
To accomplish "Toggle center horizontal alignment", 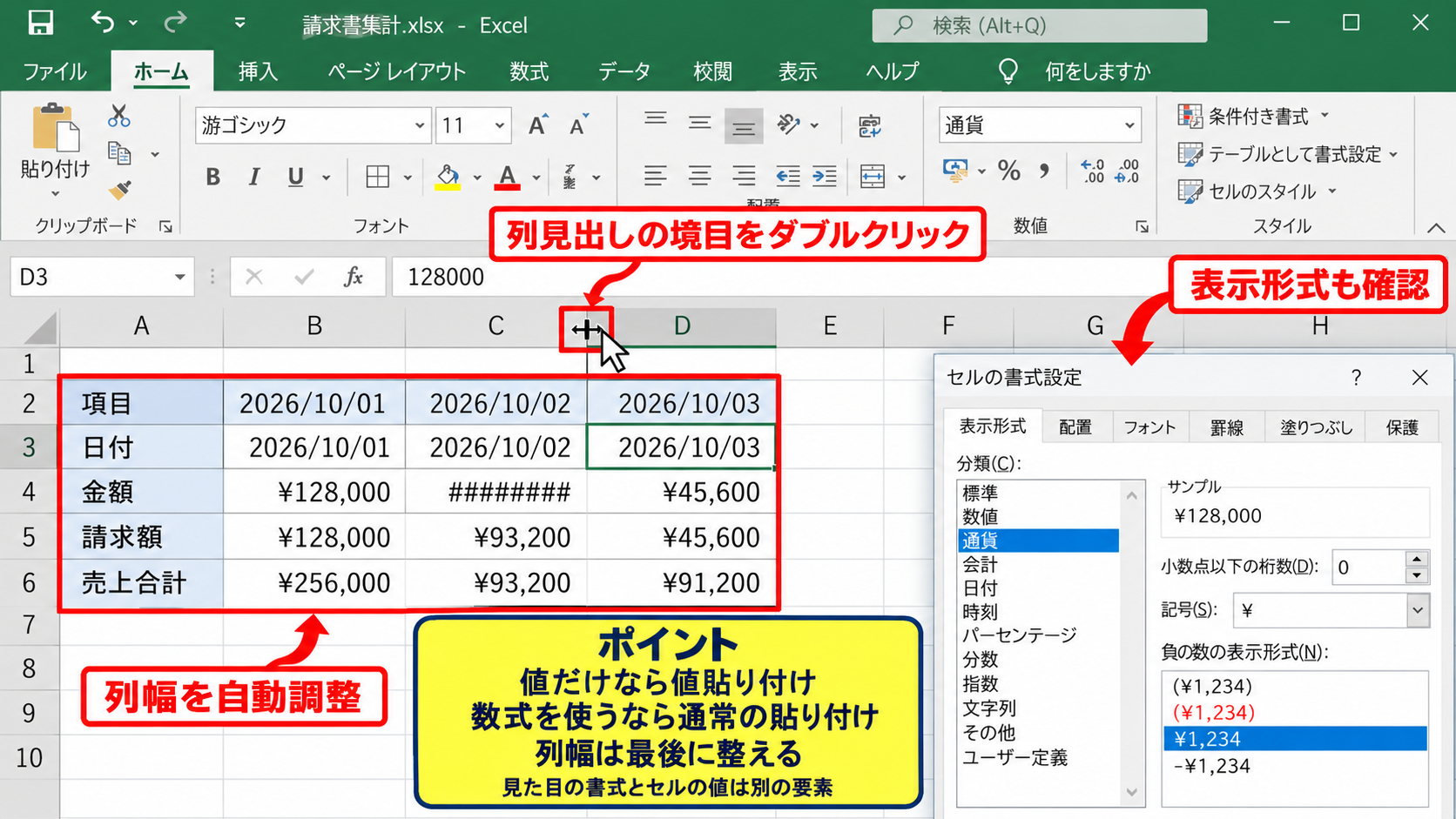I will pos(699,177).
